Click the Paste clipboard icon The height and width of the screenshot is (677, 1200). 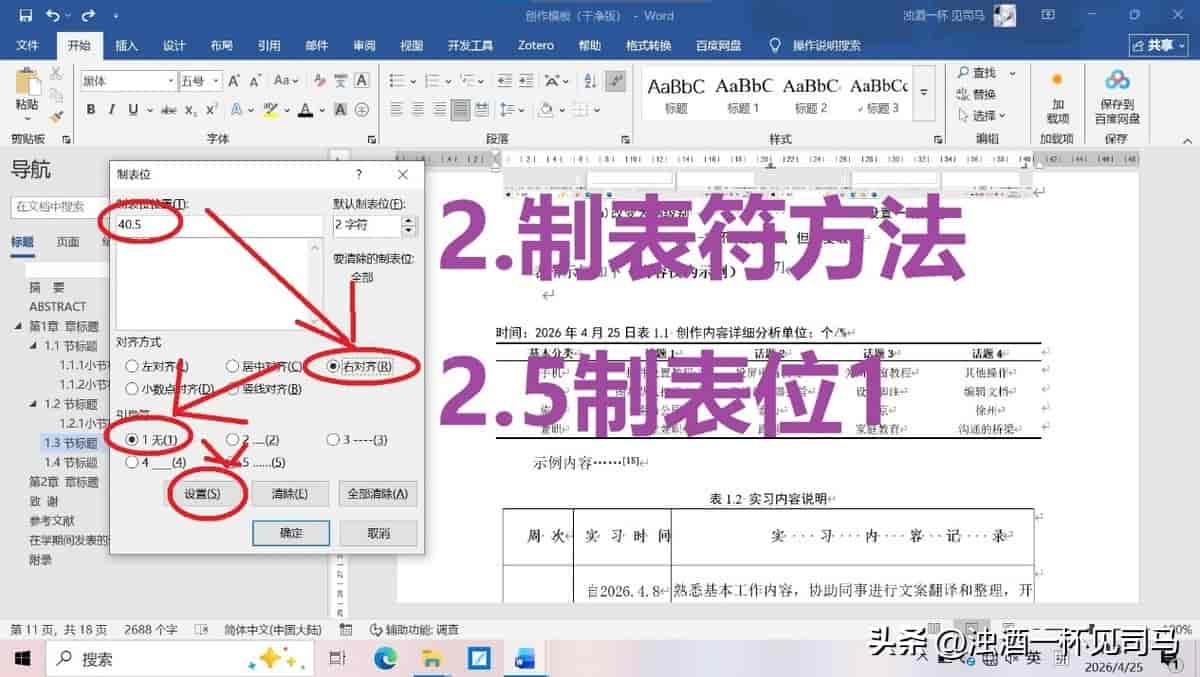tap(27, 83)
